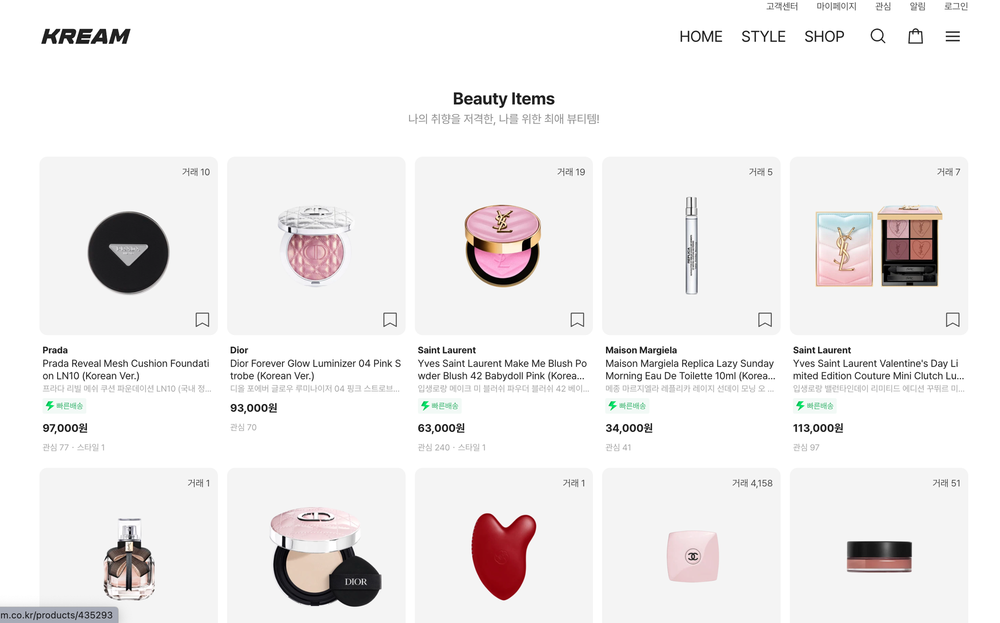The height and width of the screenshot is (623, 1000).
Task: Bookmark the YSL Couture Mini Clutch item
Action: tap(952, 319)
